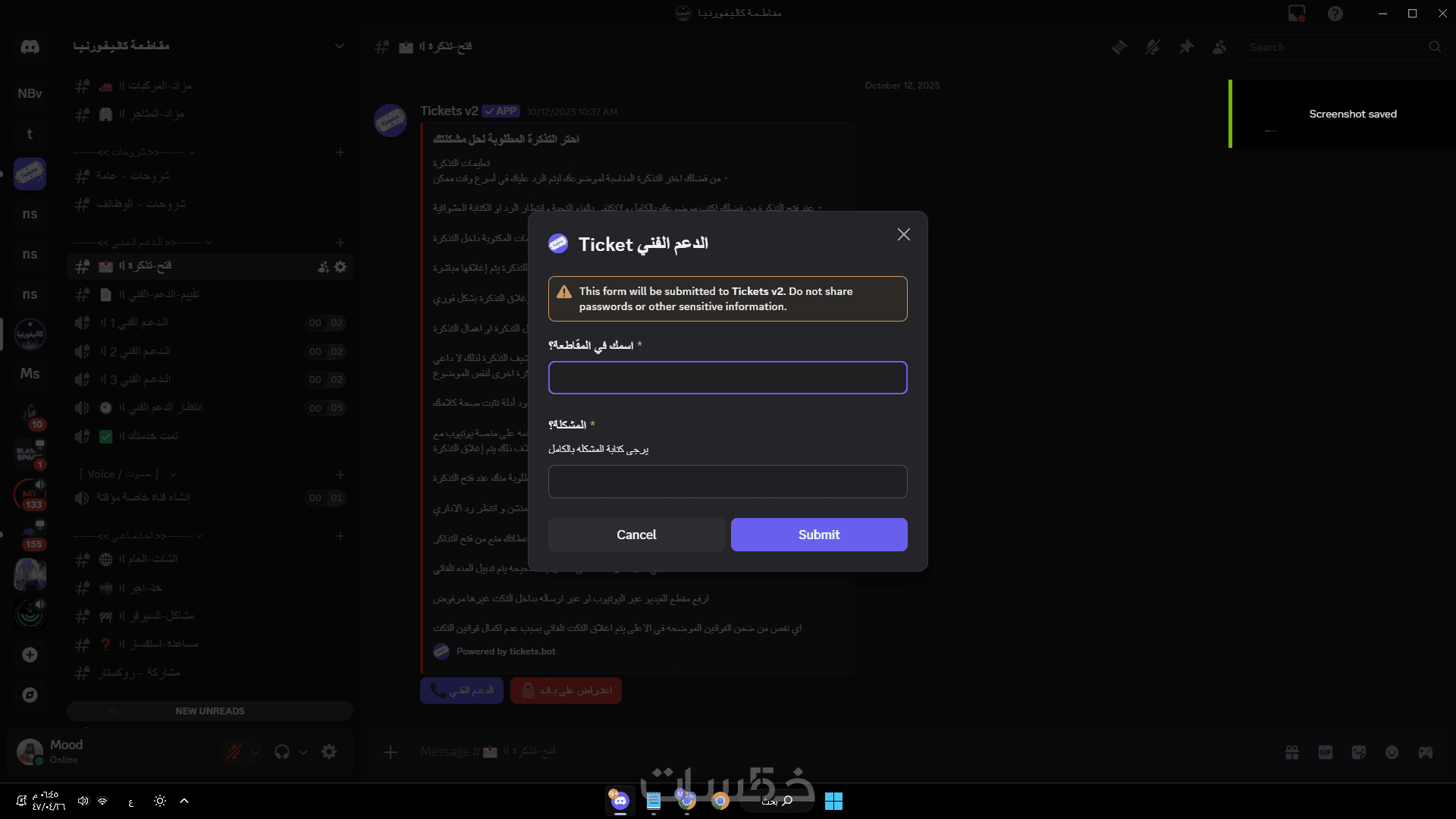Collapse the Voice category chevron
The image size is (1456, 819).
tap(174, 475)
